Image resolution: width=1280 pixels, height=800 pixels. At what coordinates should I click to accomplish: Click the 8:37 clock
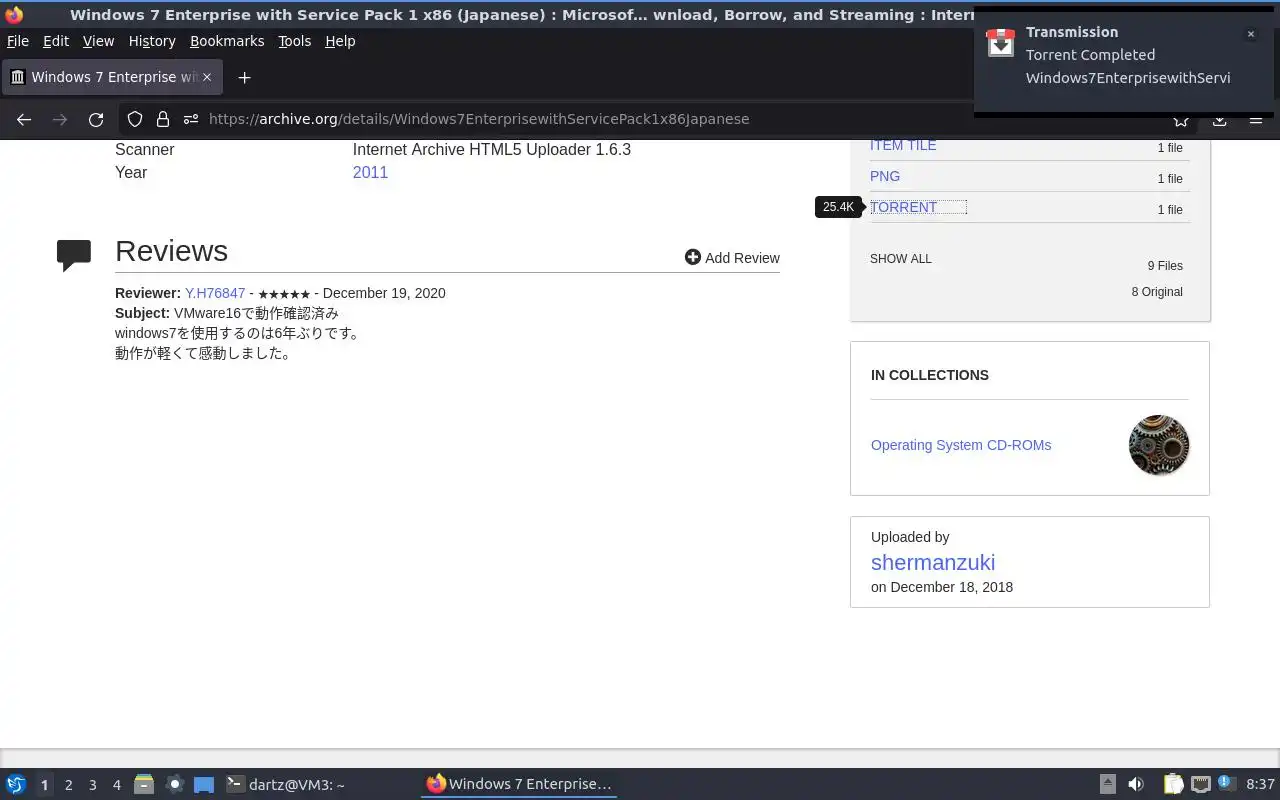point(1260,784)
